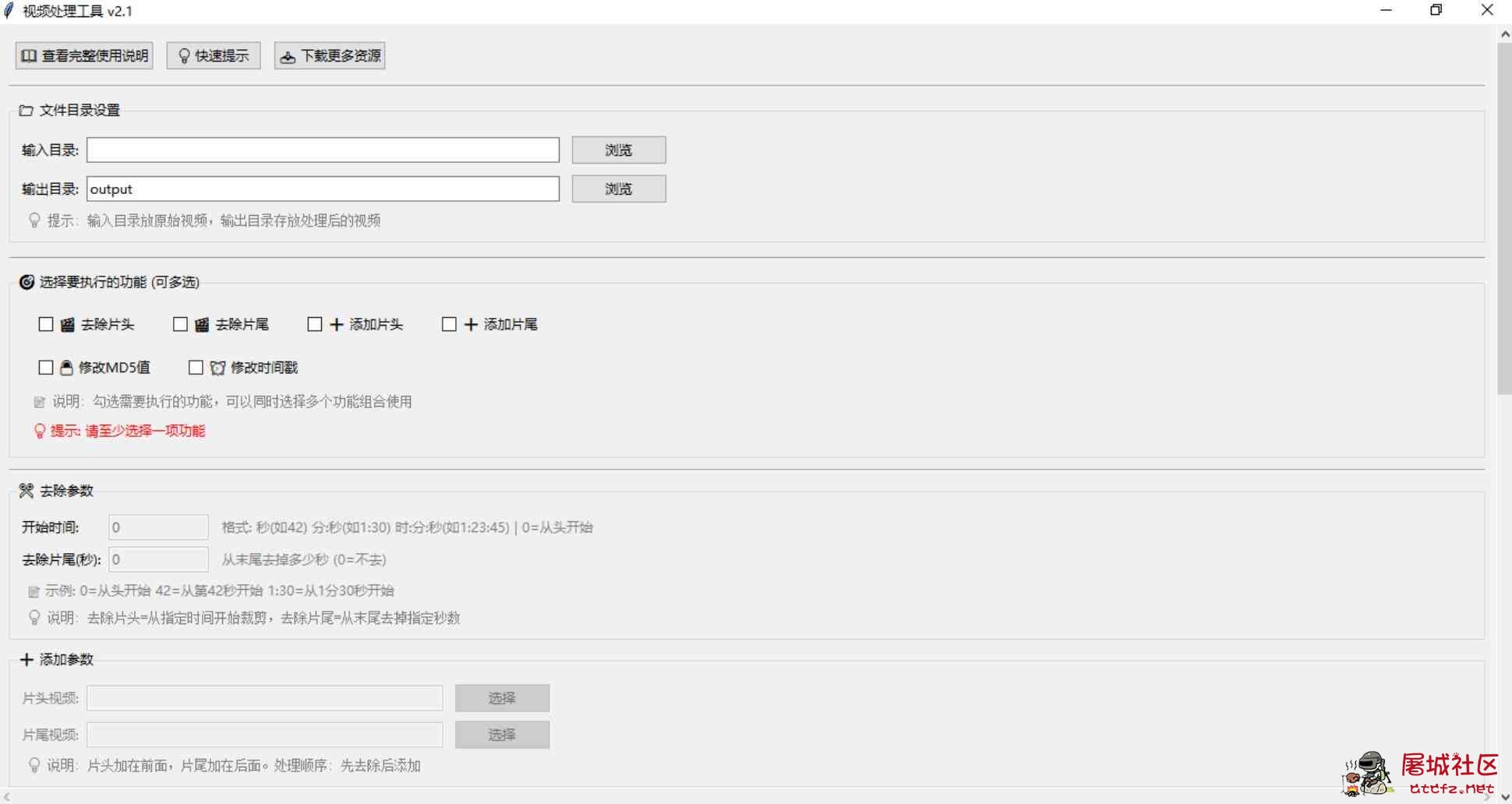Click 选择 button for 片尾视频
This screenshot has width=1512, height=804.
(x=502, y=735)
